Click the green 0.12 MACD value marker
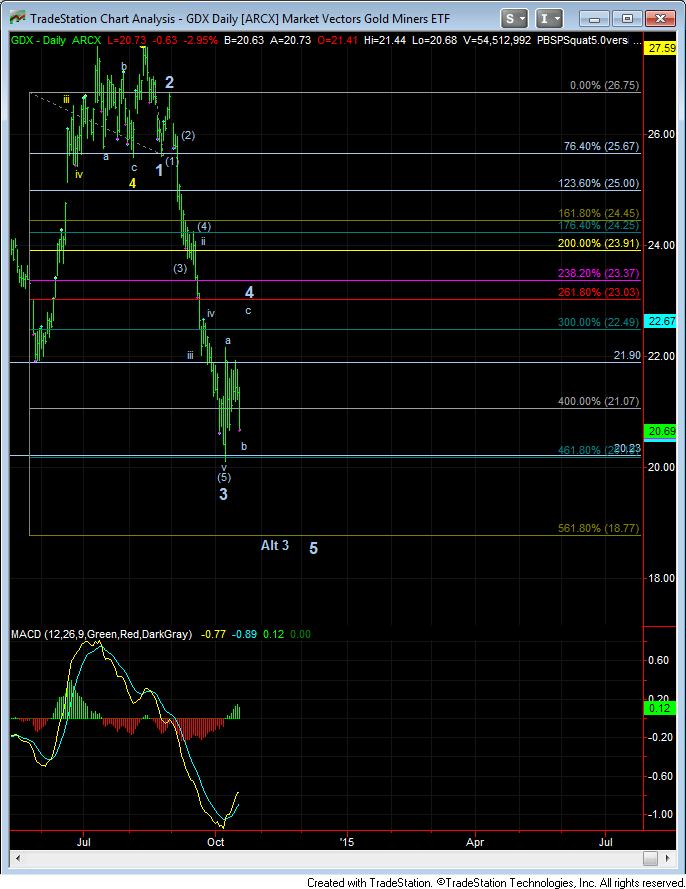This screenshot has width=686, height=889. [x=660, y=708]
